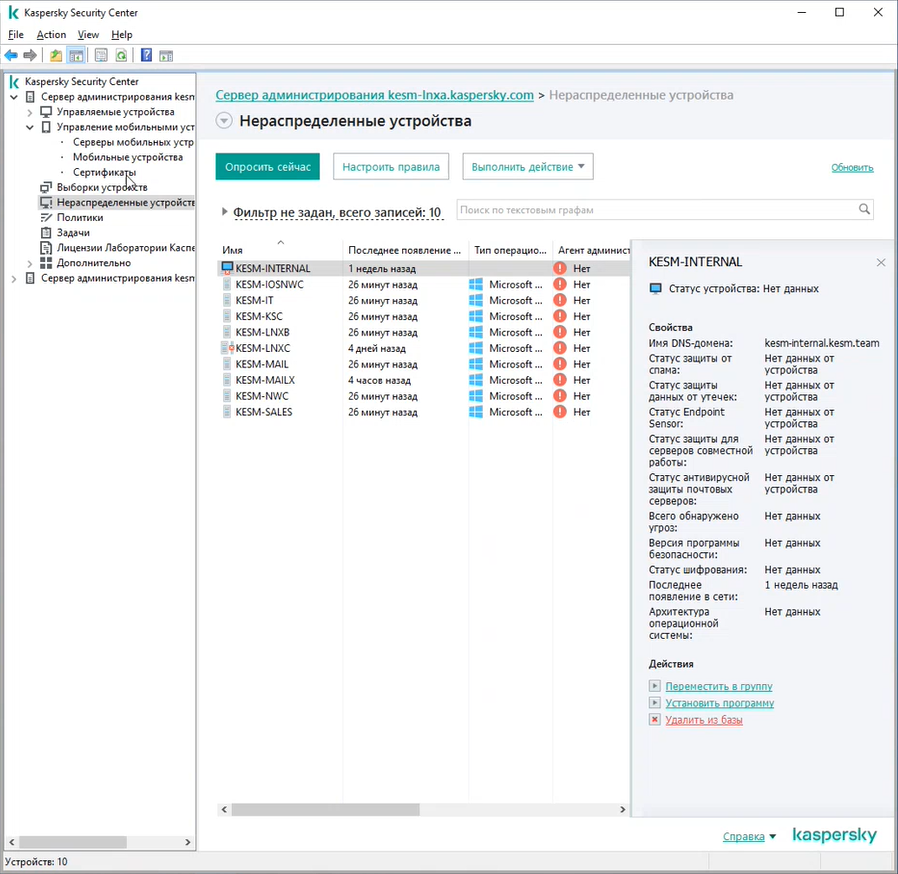898x874 pixels.
Task: Collapse the Управление мобильными устройствами node
Action: [x=30, y=127]
